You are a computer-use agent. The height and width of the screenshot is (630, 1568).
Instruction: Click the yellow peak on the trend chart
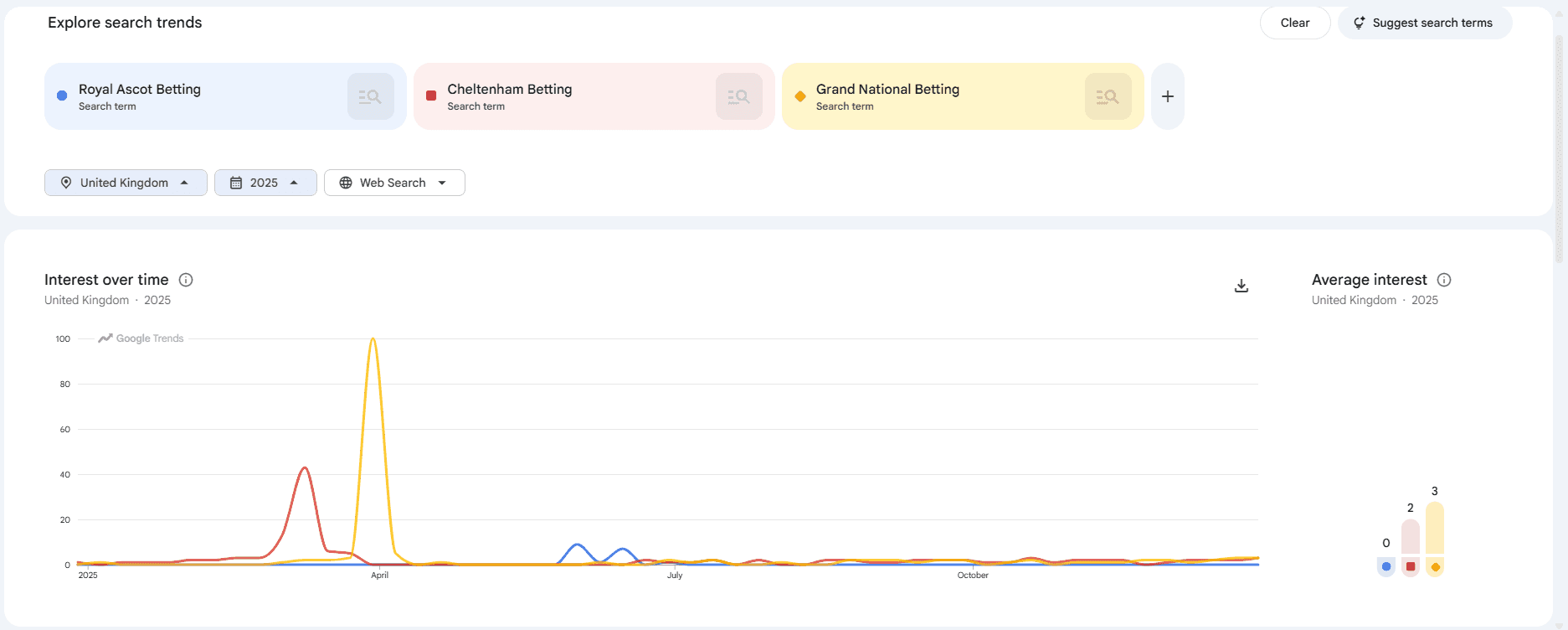click(x=373, y=340)
